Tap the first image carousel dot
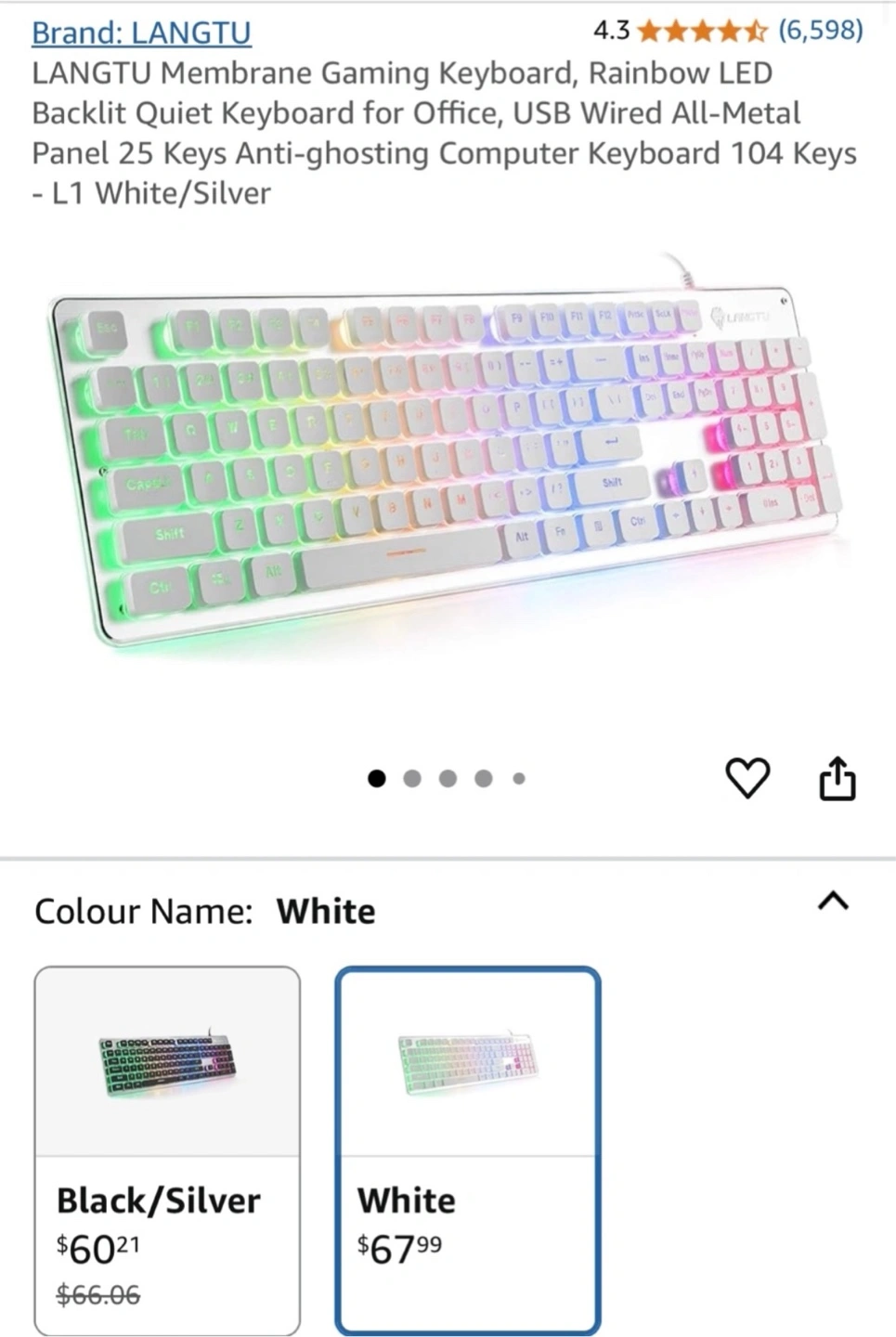896x1337 pixels. click(x=376, y=778)
